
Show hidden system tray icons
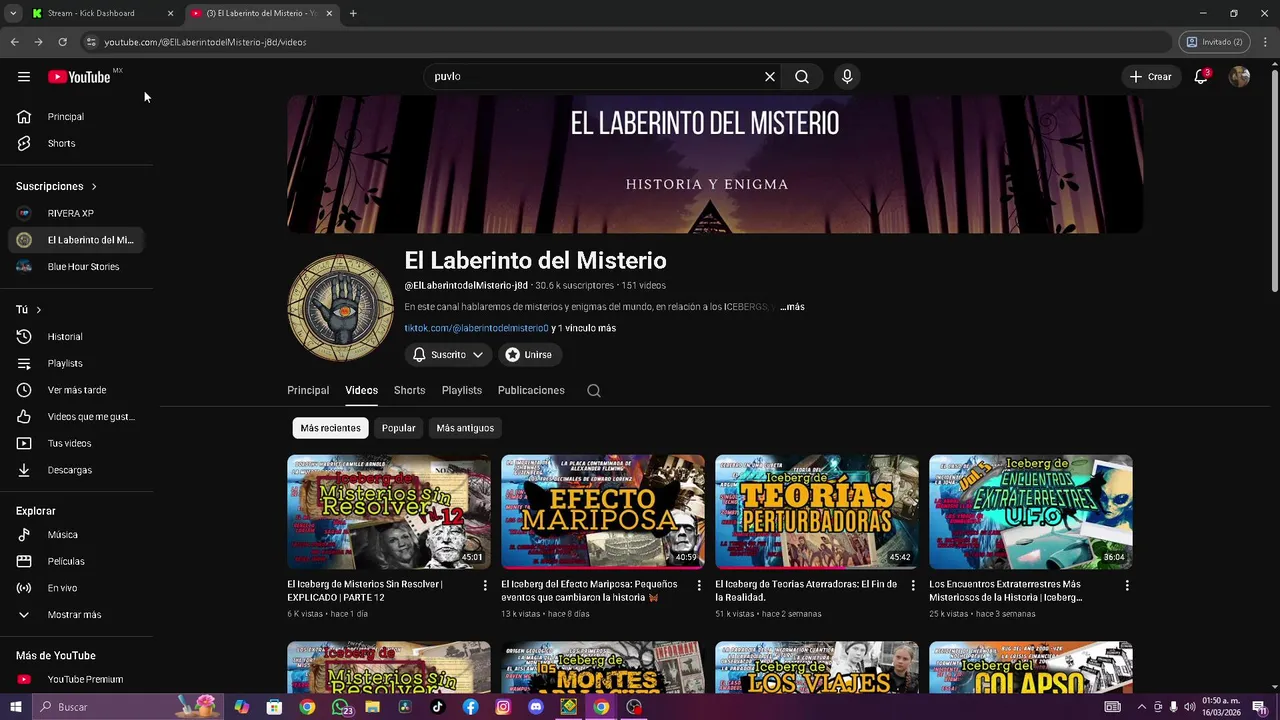pos(1142,707)
